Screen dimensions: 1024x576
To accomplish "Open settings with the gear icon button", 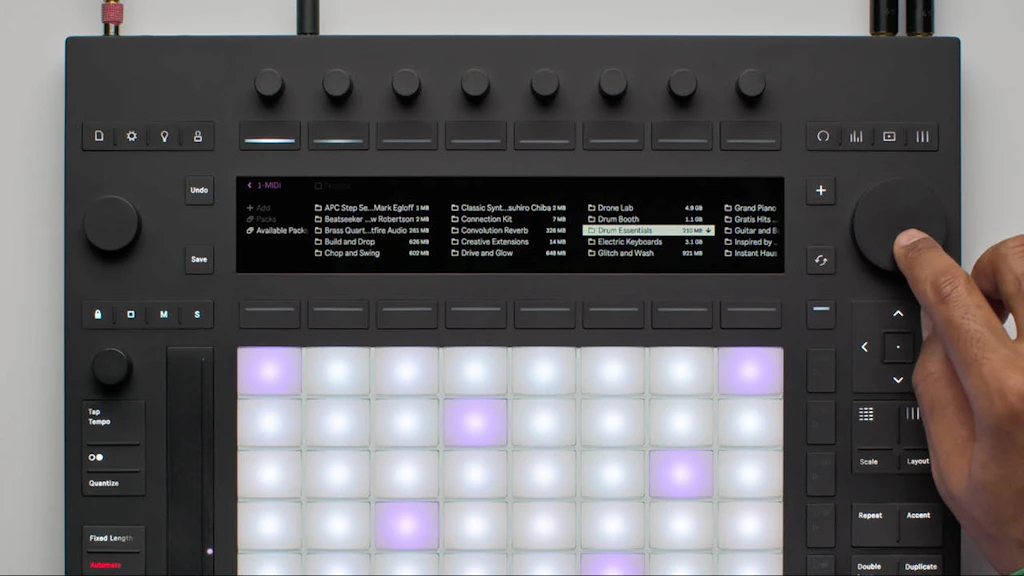I will 131,136.
